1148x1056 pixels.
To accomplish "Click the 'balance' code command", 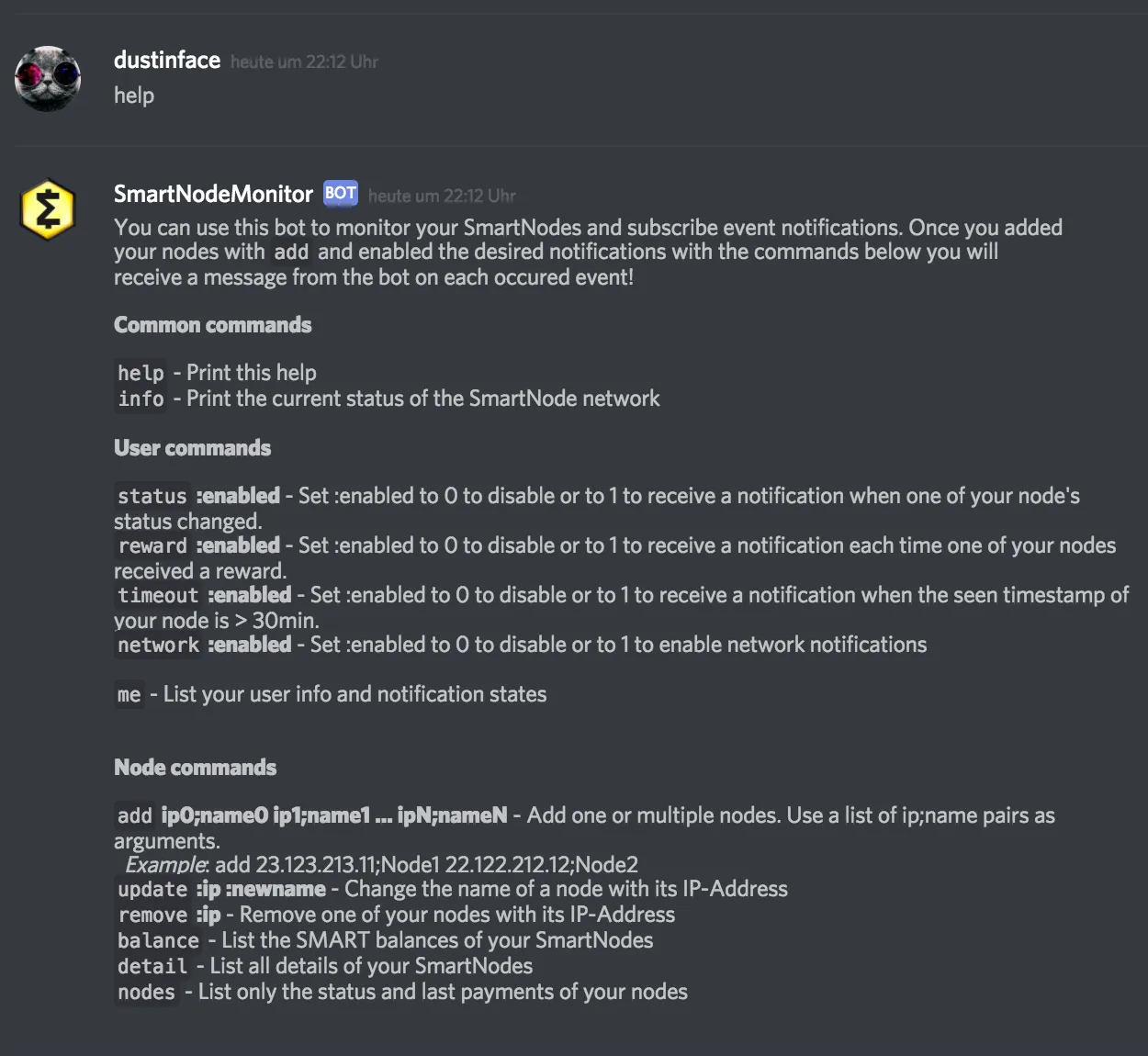I will click(158, 940).
